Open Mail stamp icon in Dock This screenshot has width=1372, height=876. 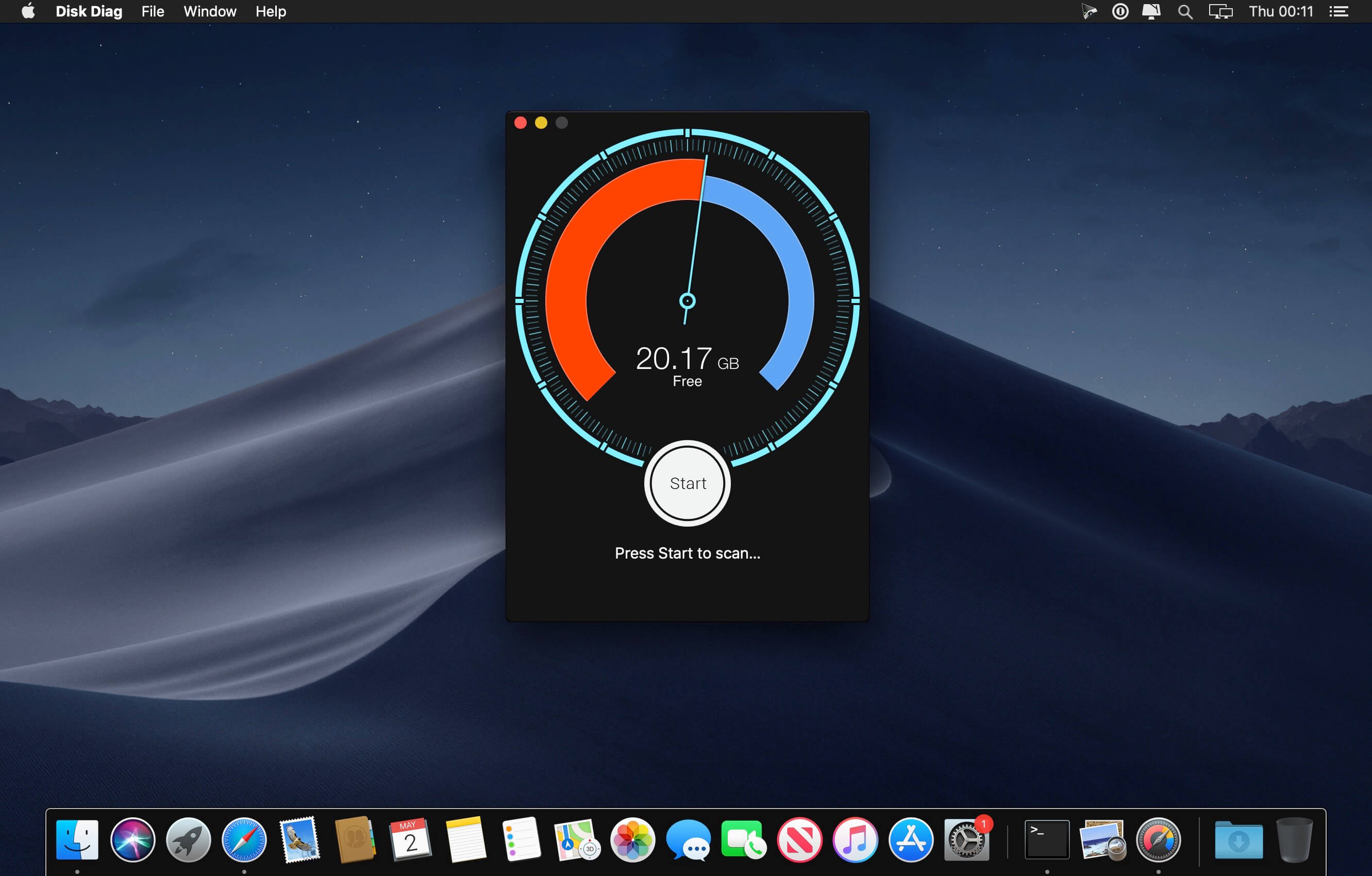tap(299, 839)
